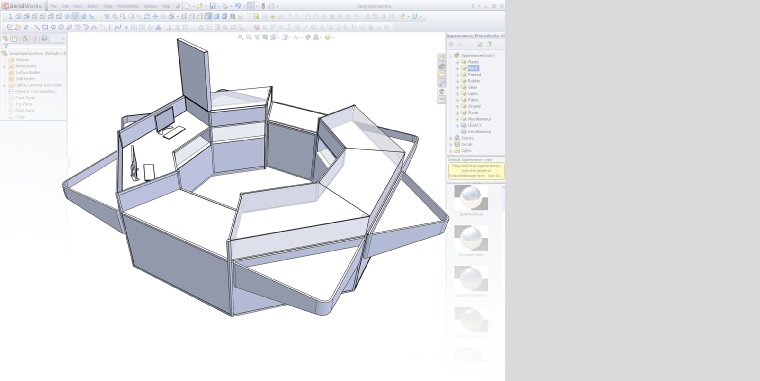Click the Rotate view icon

[x=147, y=16]
